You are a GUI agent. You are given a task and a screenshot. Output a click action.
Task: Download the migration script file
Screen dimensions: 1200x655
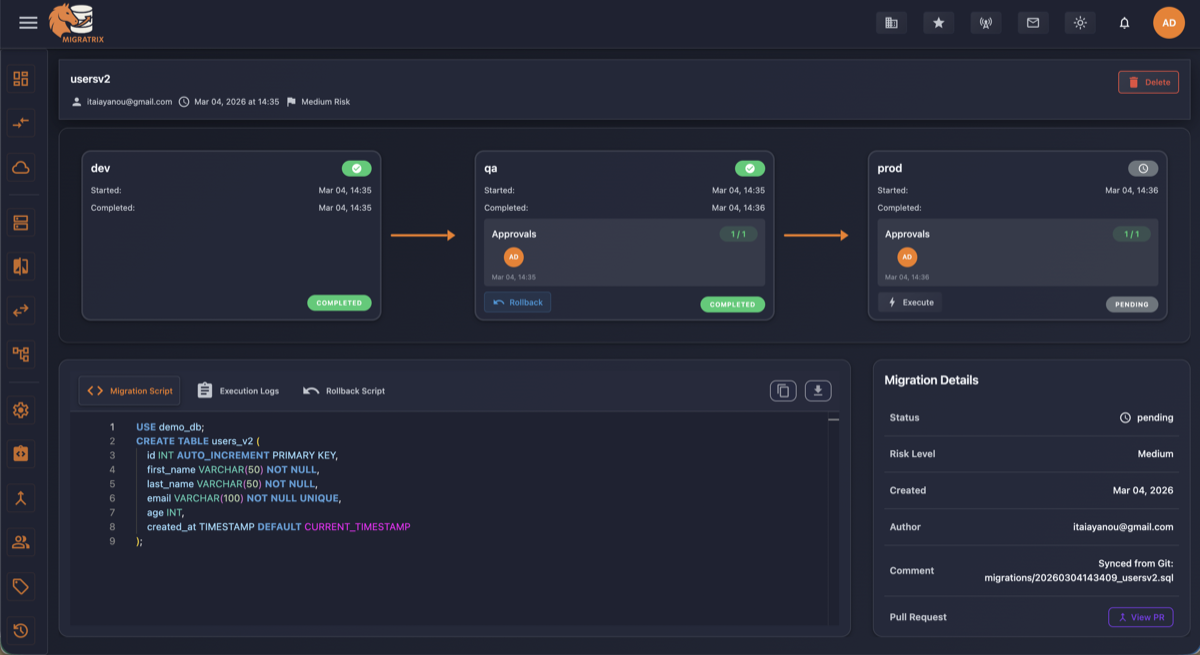coord(817,390)
